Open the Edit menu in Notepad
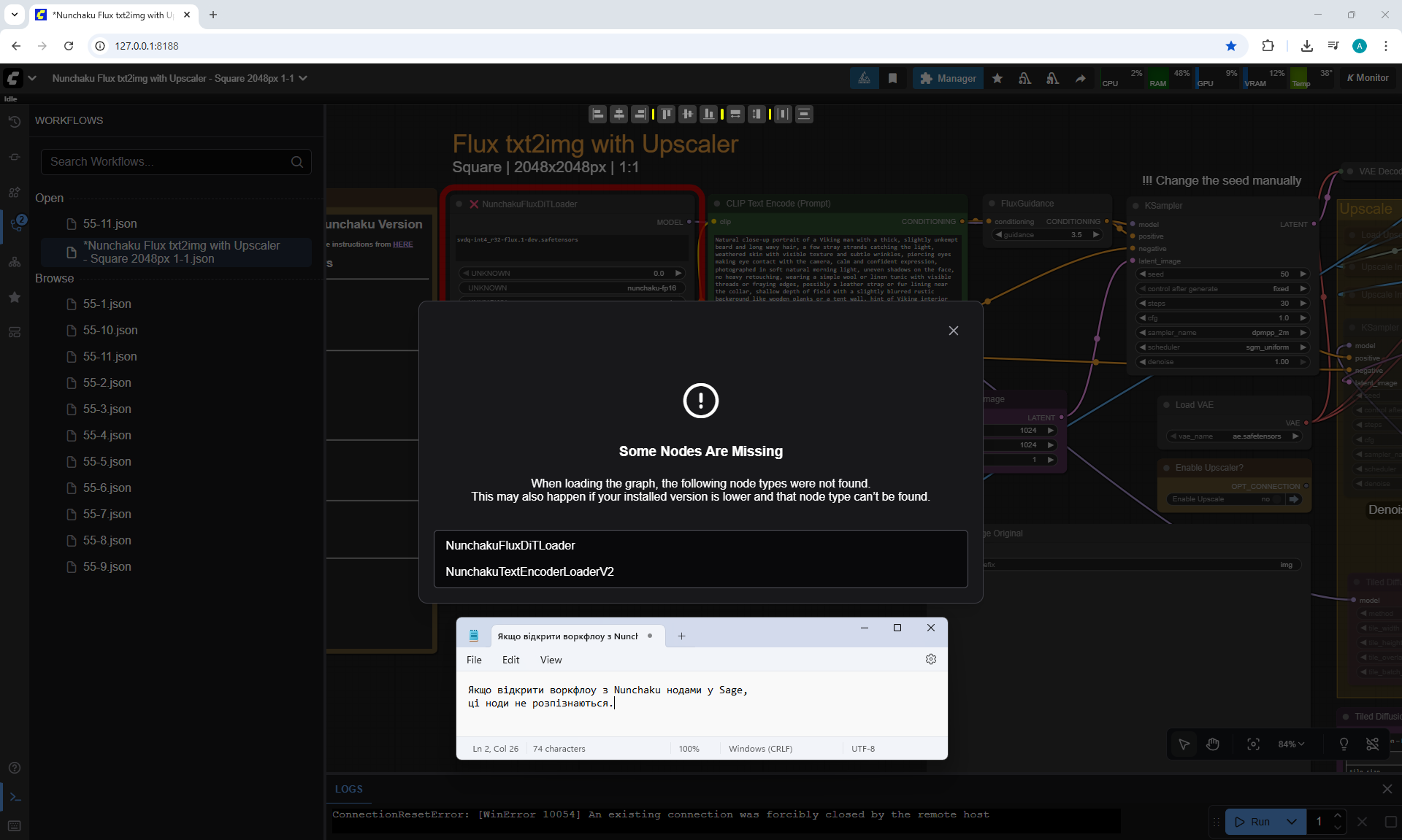Image resolution: width=1402 pixels, height=840 pixels. tap(510, 660)
